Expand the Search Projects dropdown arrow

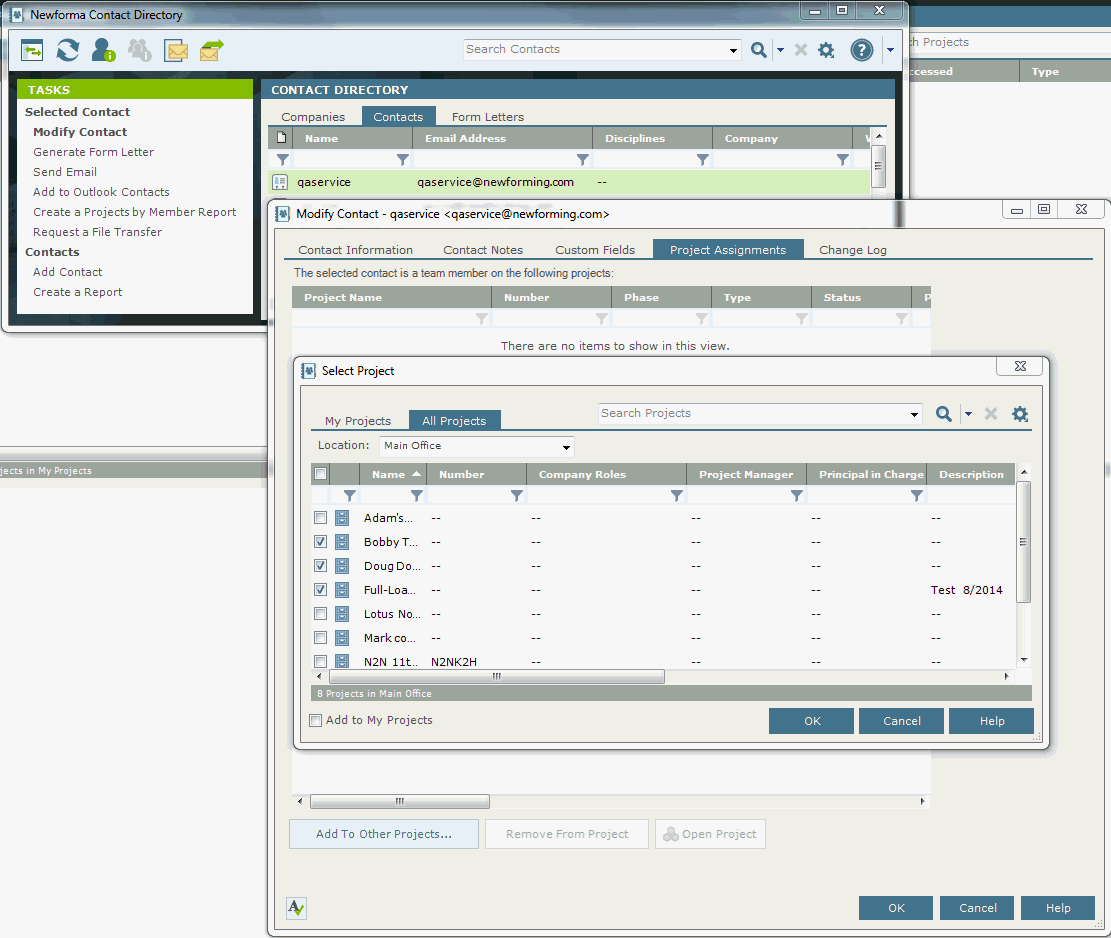pyautogui.click(x=914, y=414)
